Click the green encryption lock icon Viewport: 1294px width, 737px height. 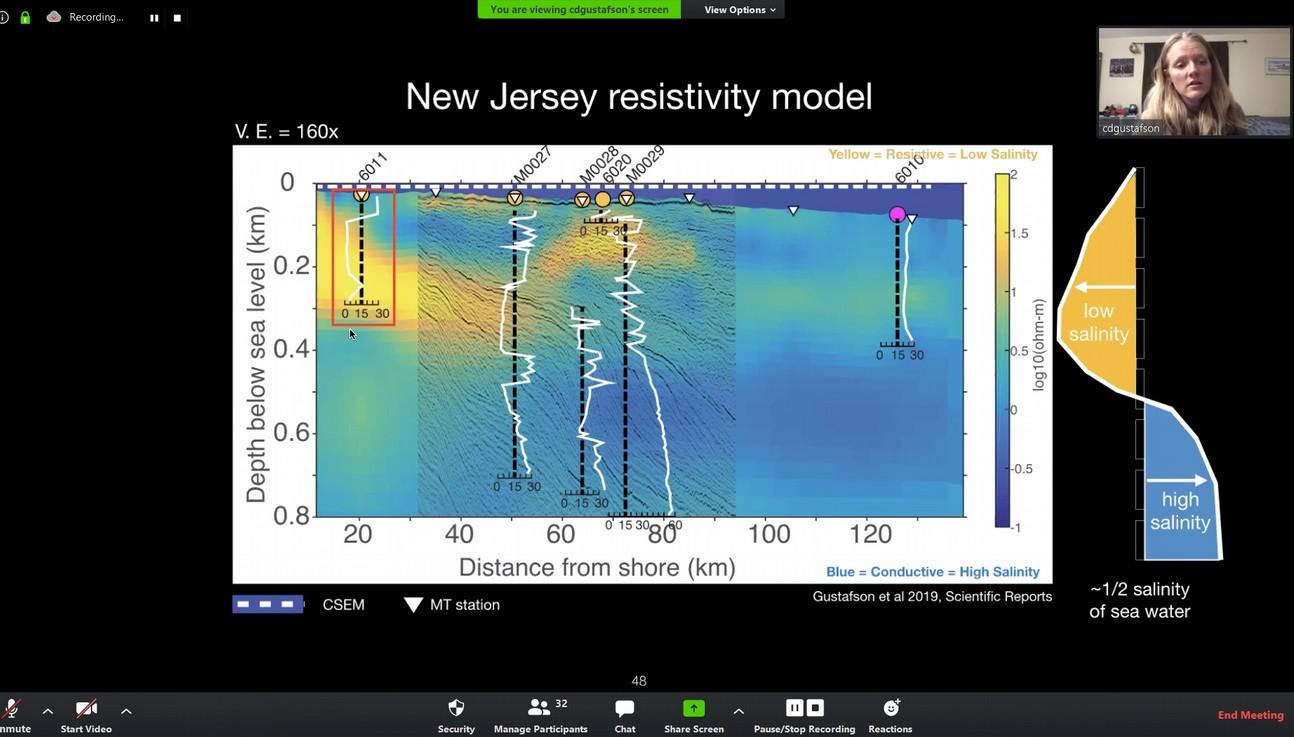click(25, 18)
